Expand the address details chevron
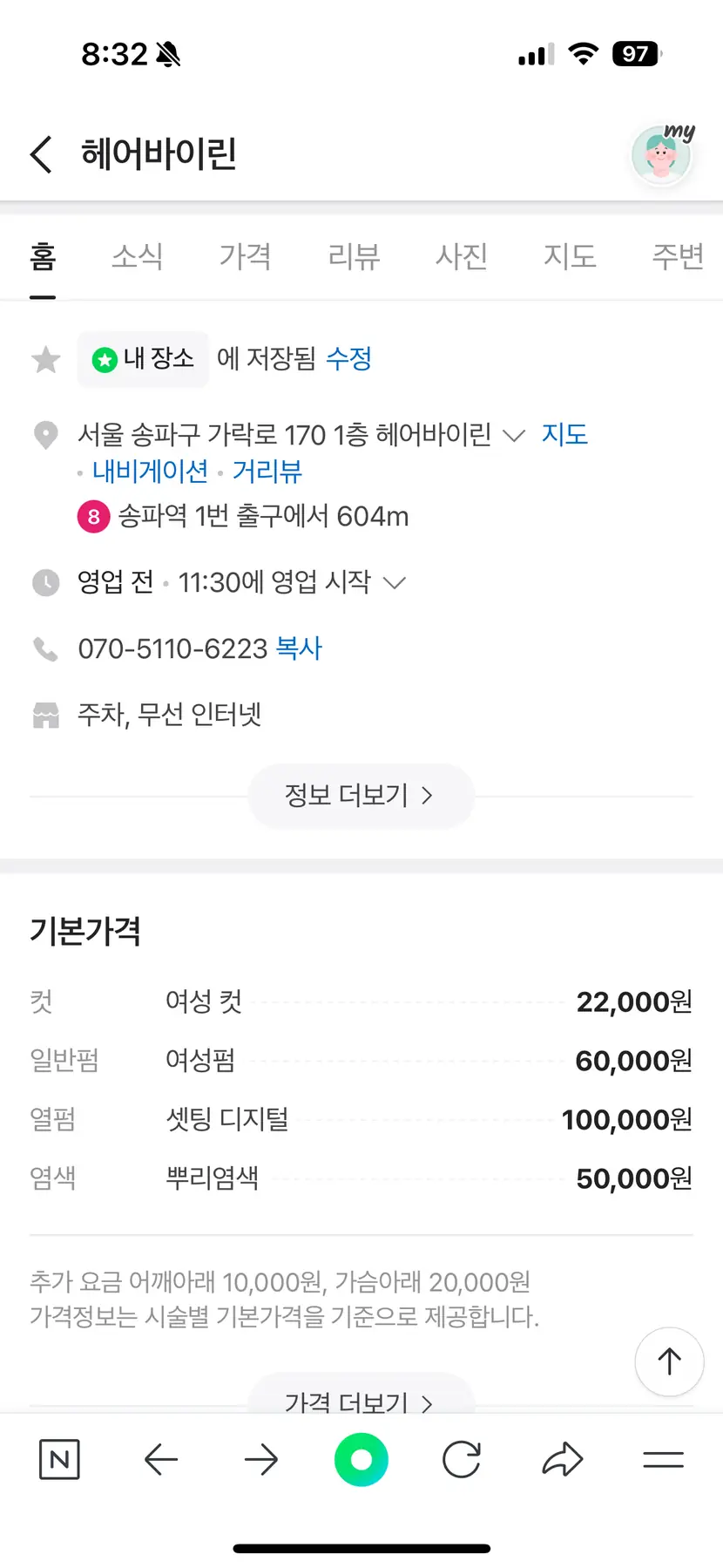 point(515,435)
